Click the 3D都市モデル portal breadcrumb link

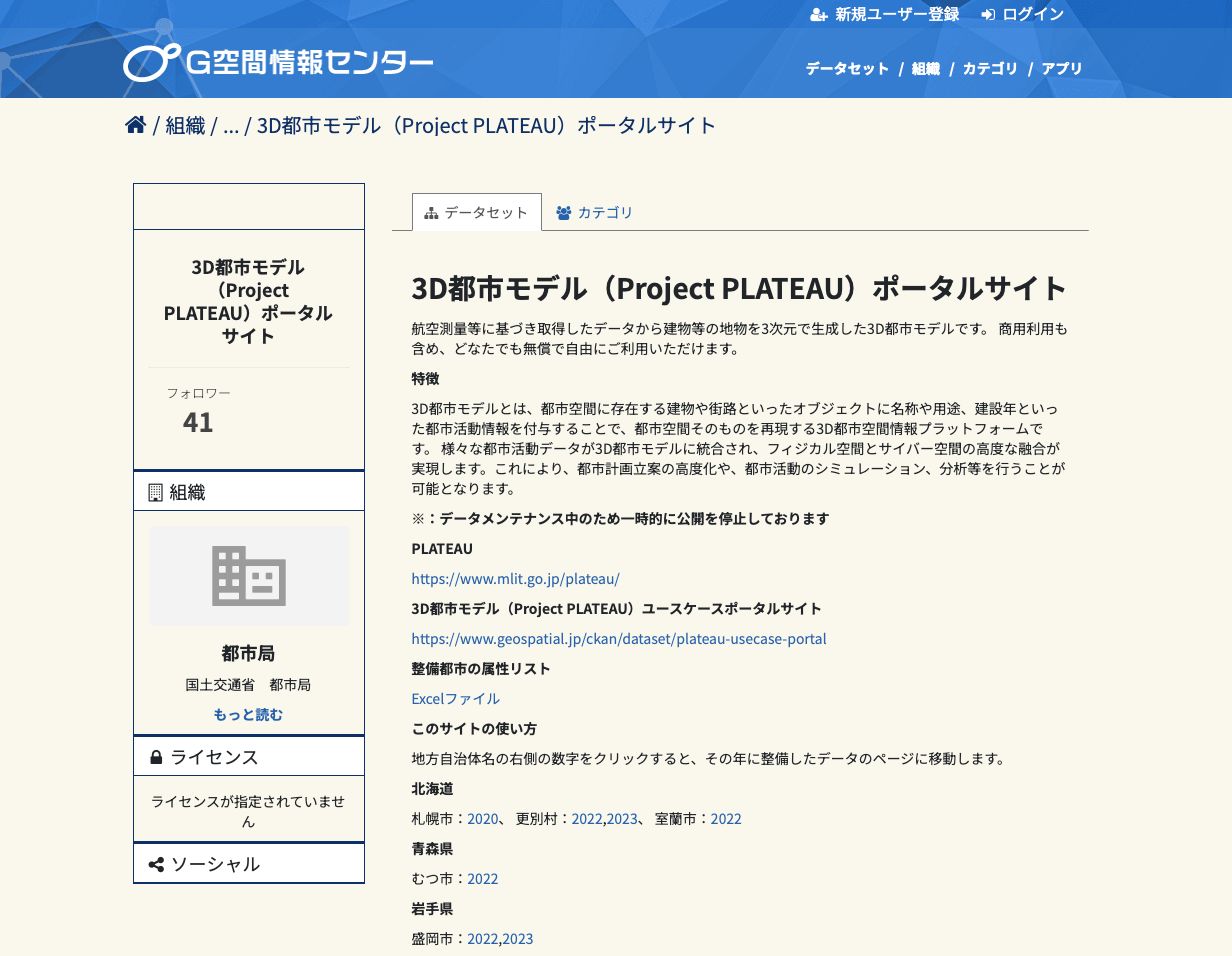click(487, 125)
